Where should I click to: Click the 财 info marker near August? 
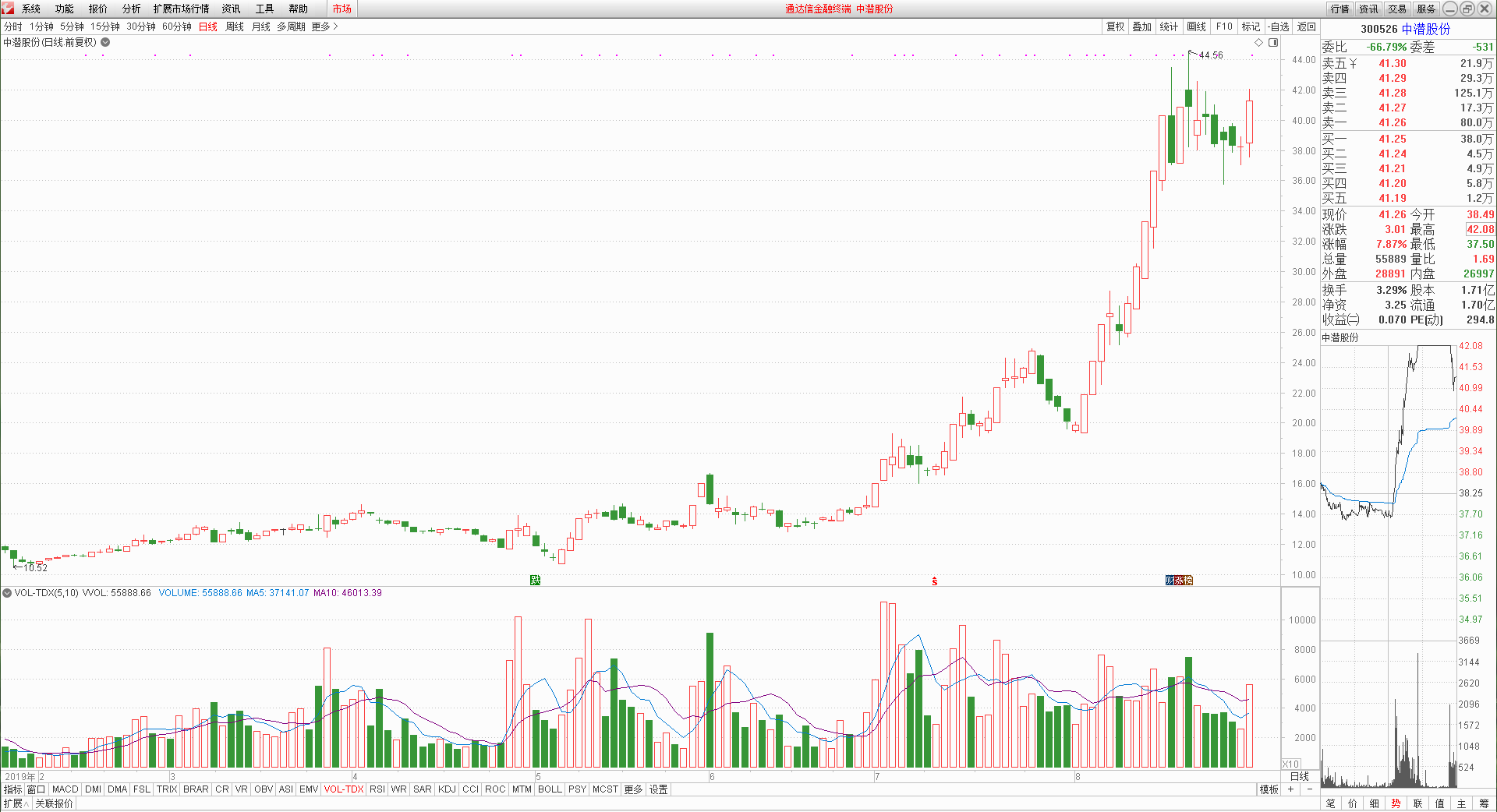1170,580
